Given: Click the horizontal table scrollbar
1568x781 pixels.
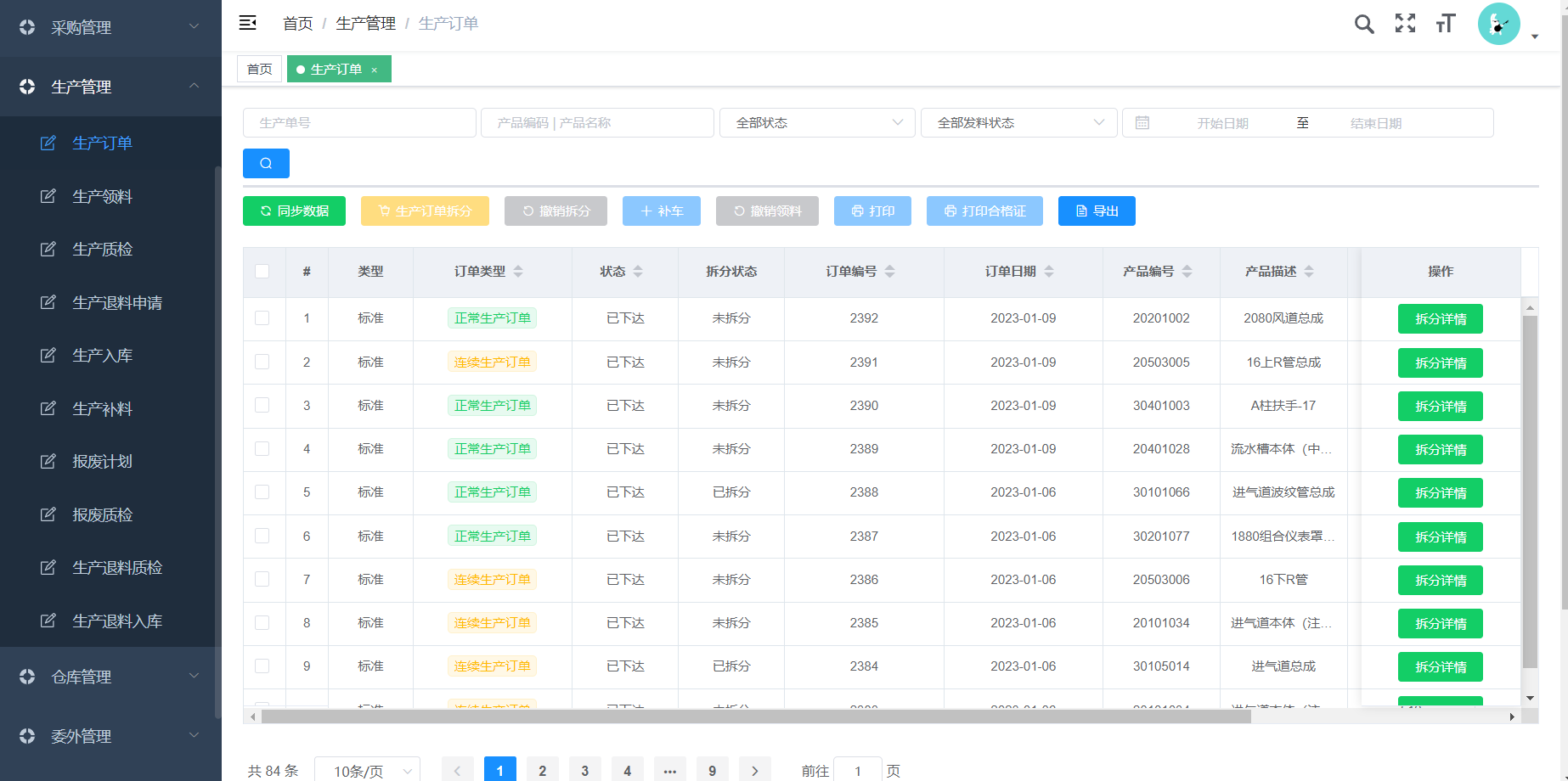Looking at the screenshot, I should [756, 716].
